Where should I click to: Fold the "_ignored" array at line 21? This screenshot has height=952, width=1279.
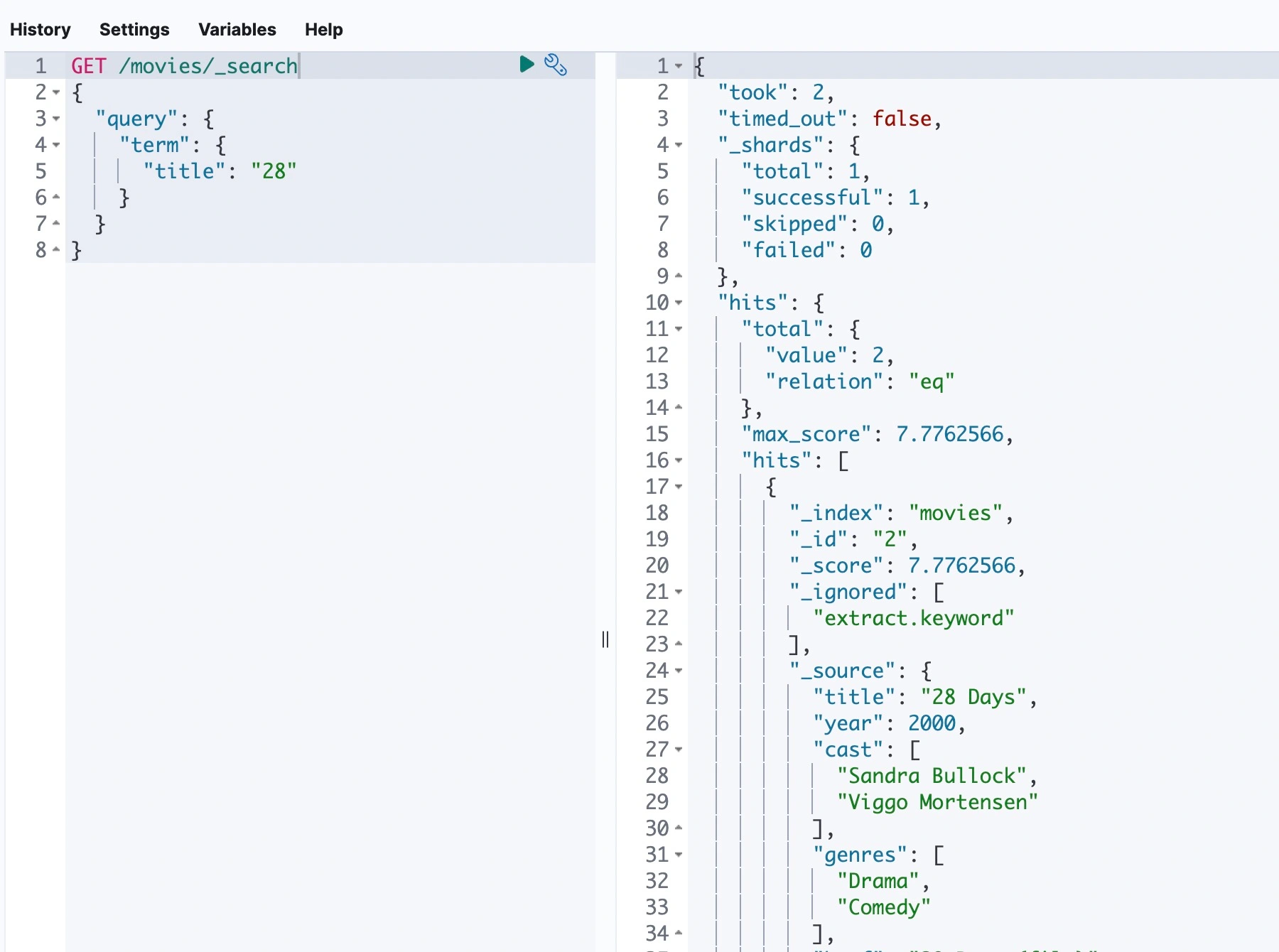click(679, 592)
